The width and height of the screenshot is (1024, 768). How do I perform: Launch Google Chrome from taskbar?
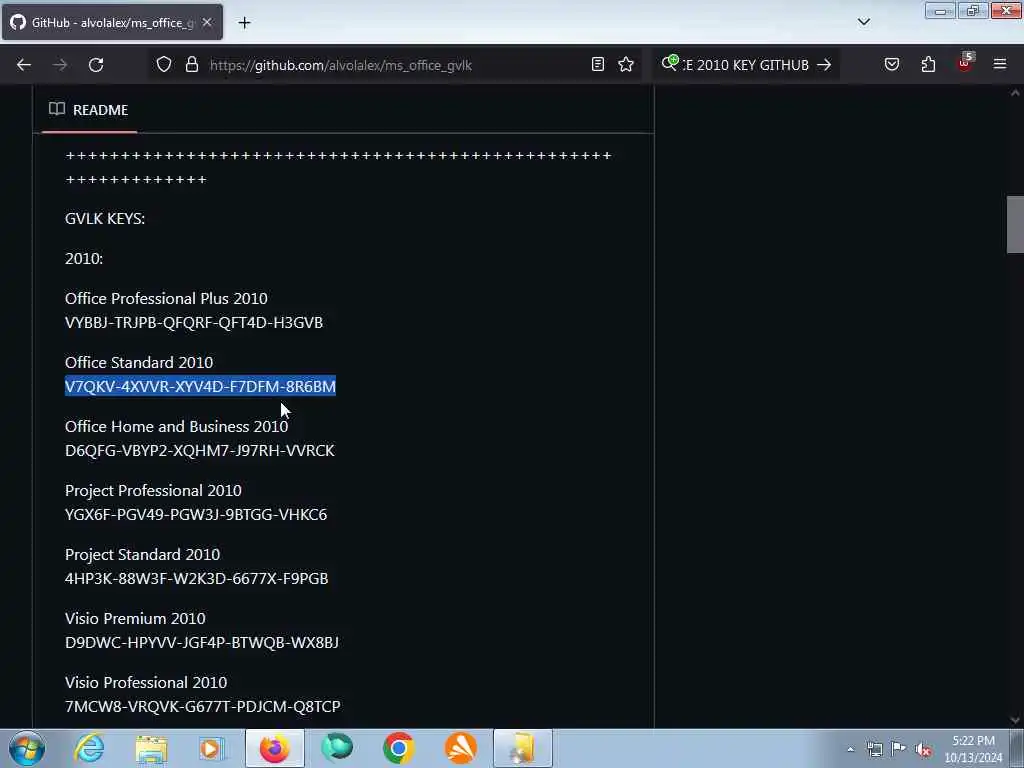point(398,748)
